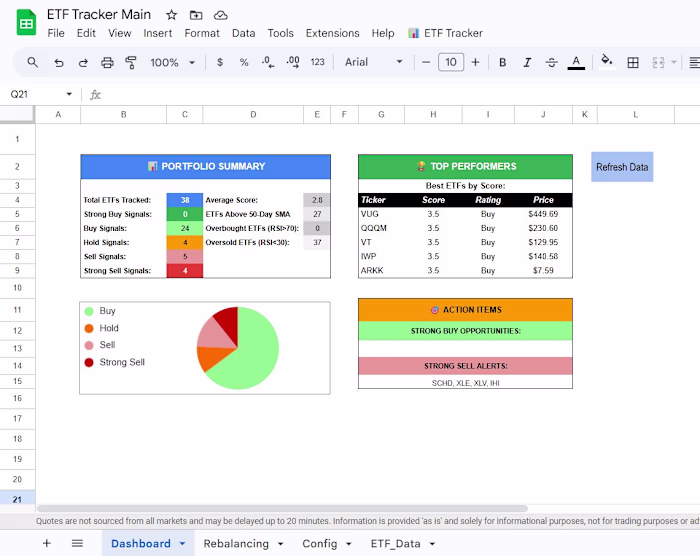
Task: Open more number formats 123
Action: [317, 62]
